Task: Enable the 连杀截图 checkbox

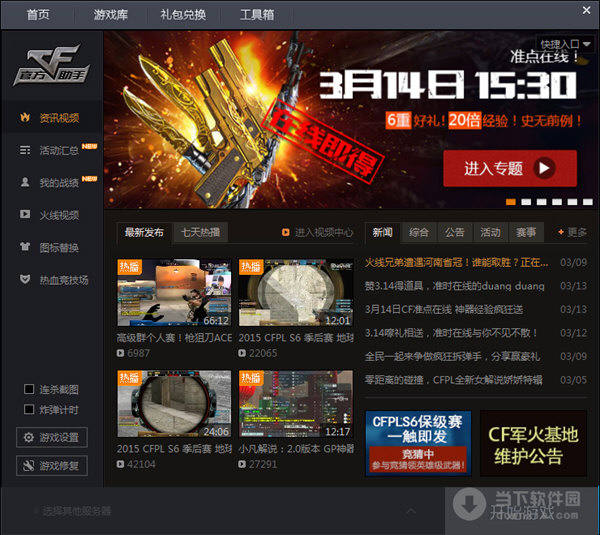Action: click(29, 389)
